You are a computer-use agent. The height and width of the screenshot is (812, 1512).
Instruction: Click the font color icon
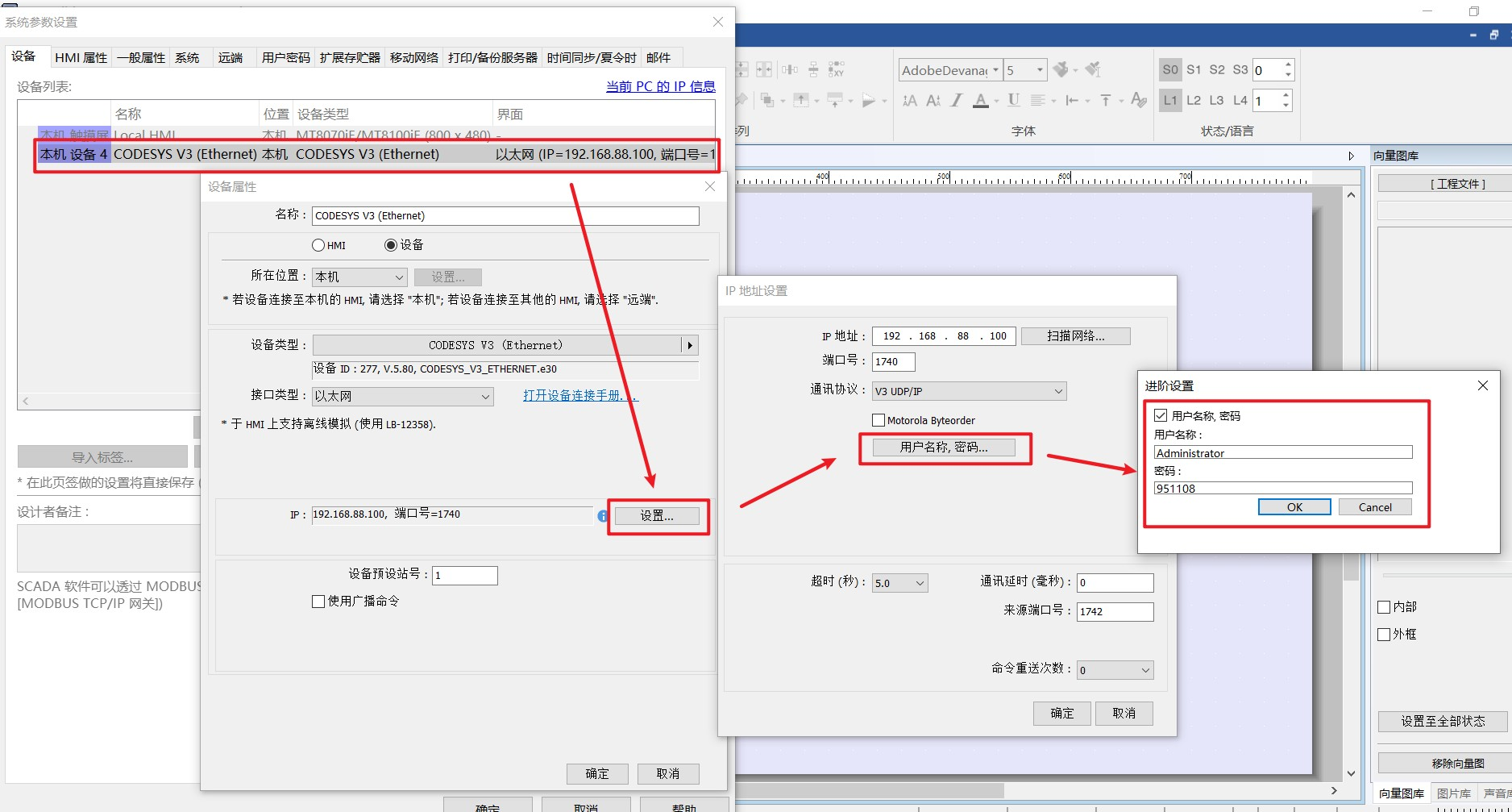[980, 101]
